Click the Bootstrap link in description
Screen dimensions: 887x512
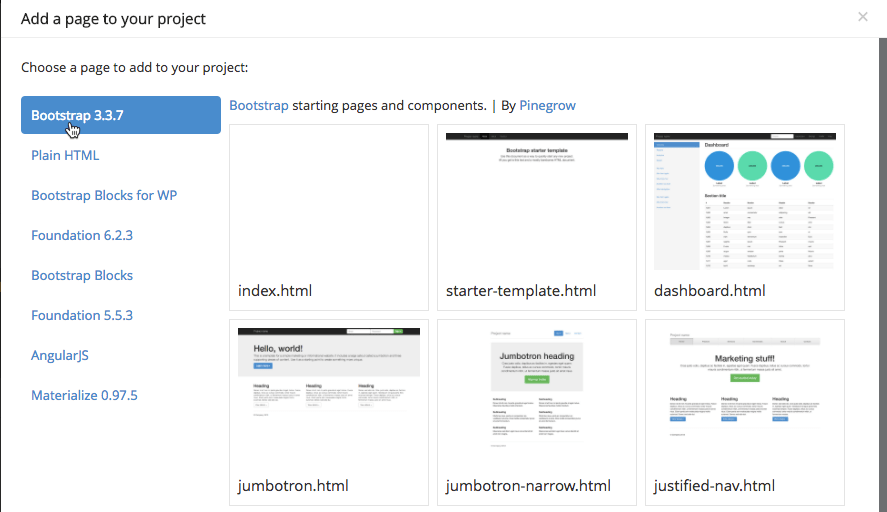click(x=258, y=105)
